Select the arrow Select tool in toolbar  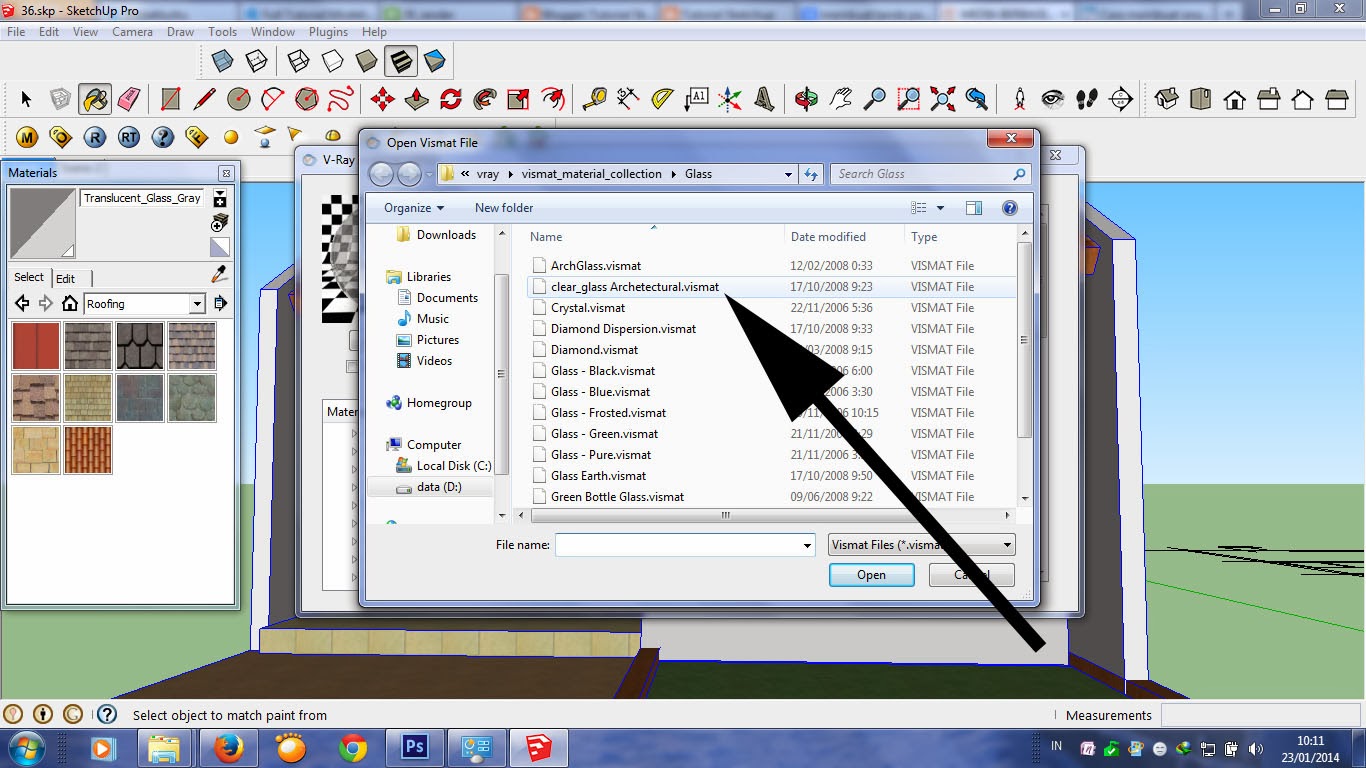pyautogui.click(x=26, y=99)
